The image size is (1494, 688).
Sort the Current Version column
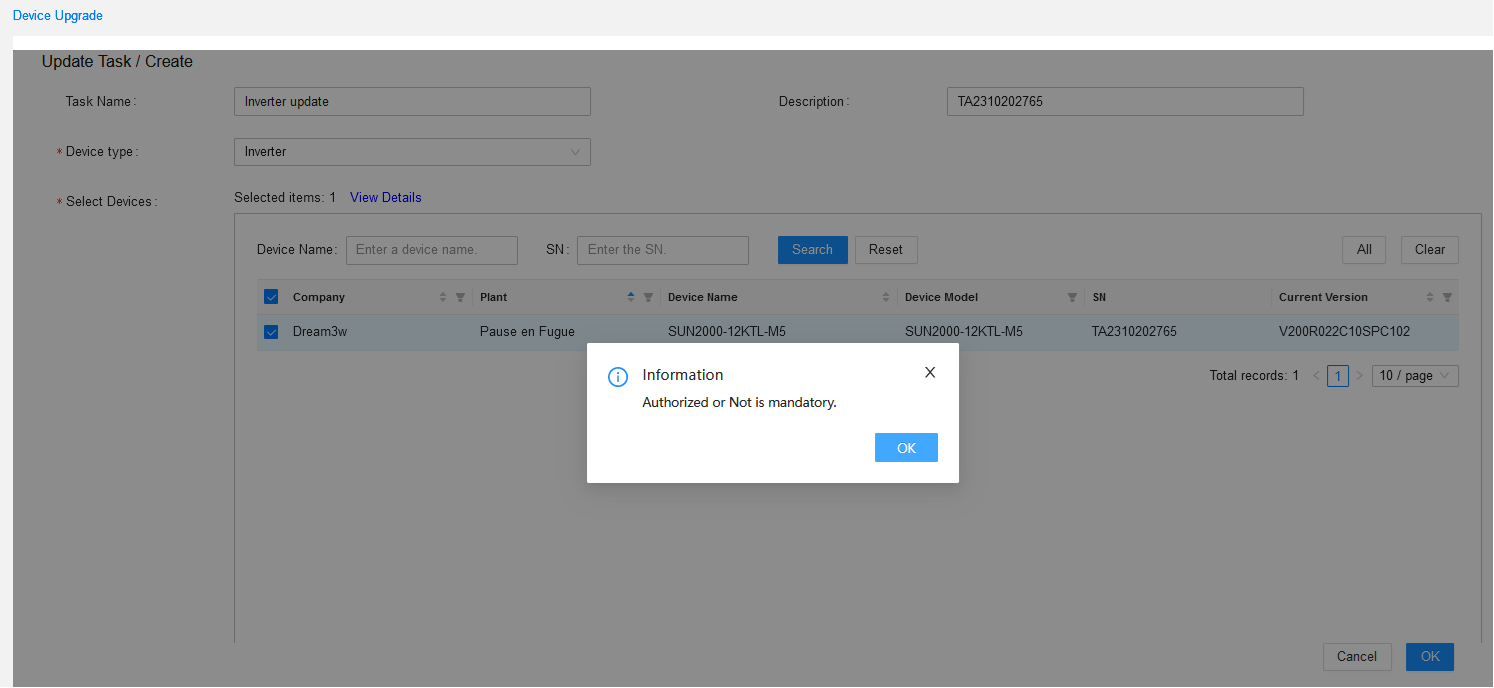pos(1430,297)
